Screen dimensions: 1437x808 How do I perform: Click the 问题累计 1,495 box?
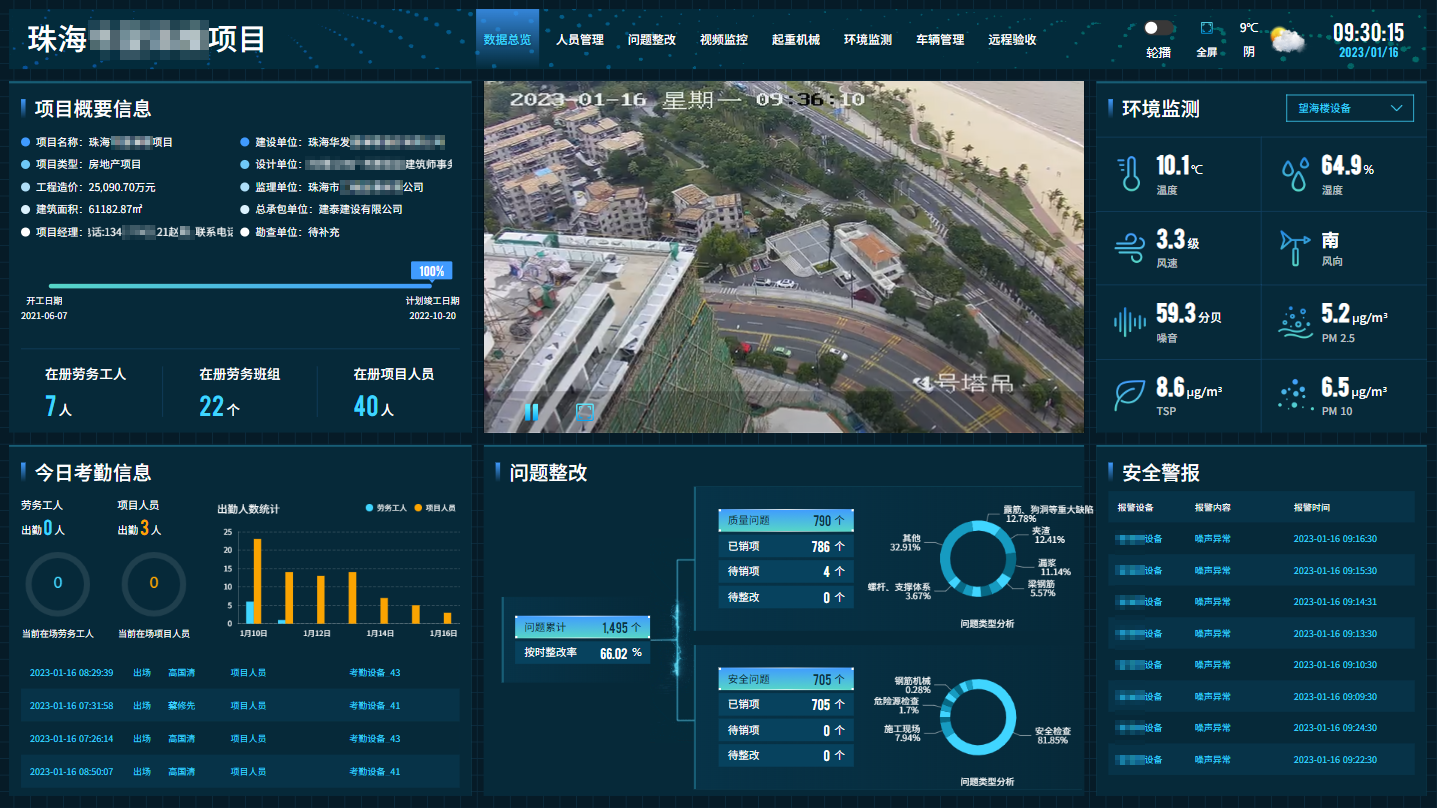[x=582, y=627]
